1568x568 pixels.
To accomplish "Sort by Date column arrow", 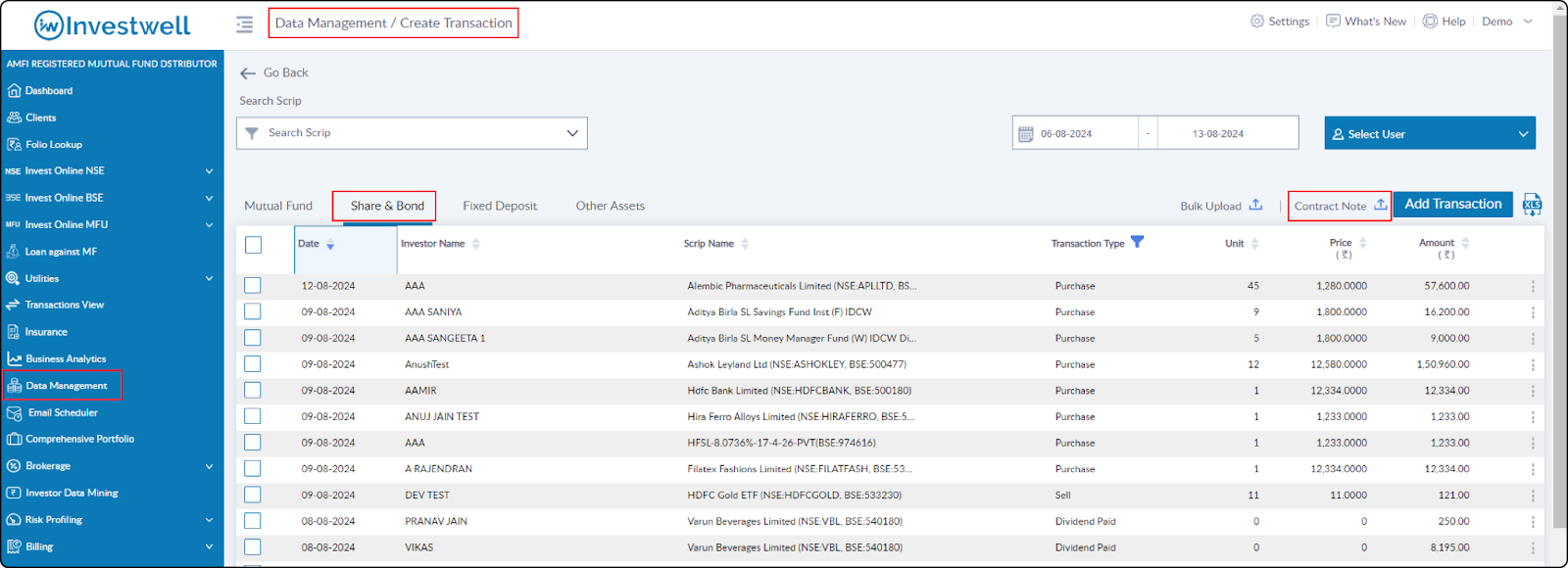I will 330,244.
